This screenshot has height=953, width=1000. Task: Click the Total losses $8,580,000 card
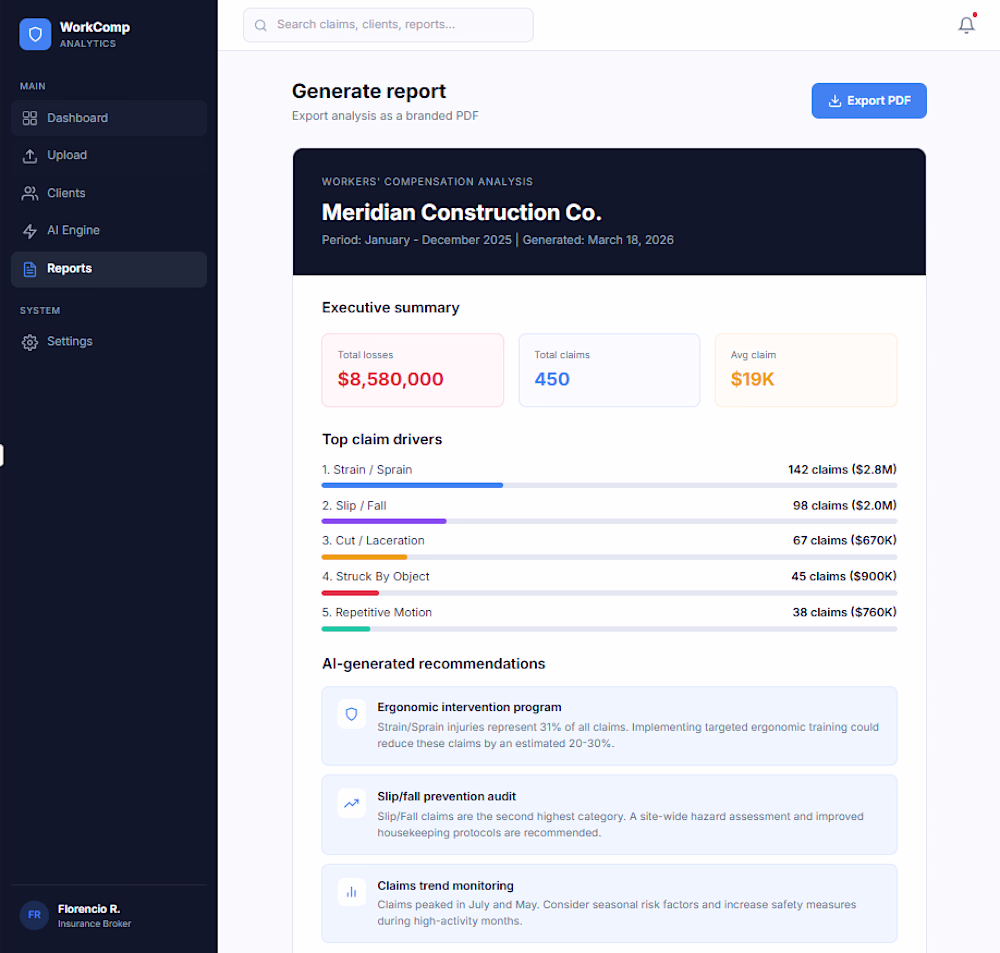413,370
